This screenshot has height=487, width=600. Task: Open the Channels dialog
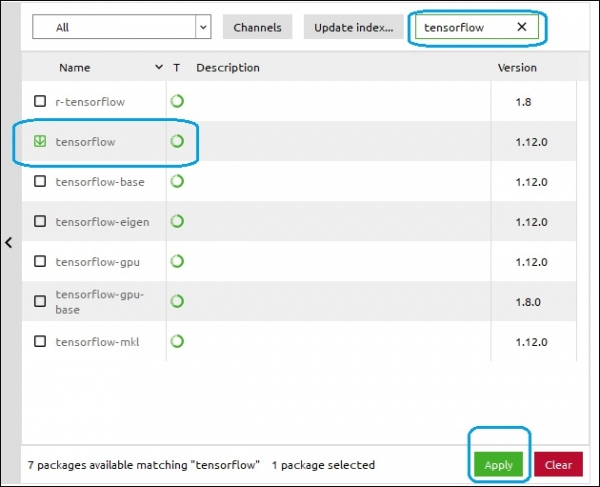(x=258, y=27)
